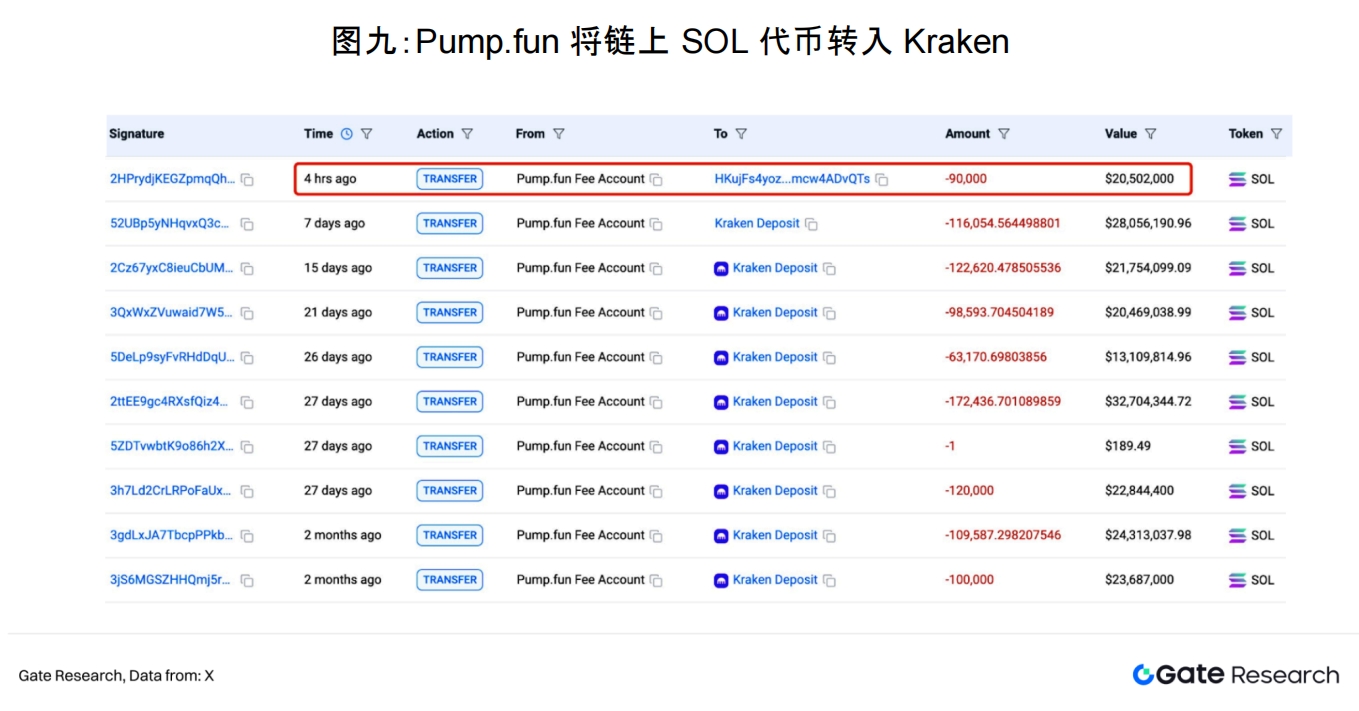
Task: Click value $22,844,400
Action: pyautogui.click(x=1140, y=490)
